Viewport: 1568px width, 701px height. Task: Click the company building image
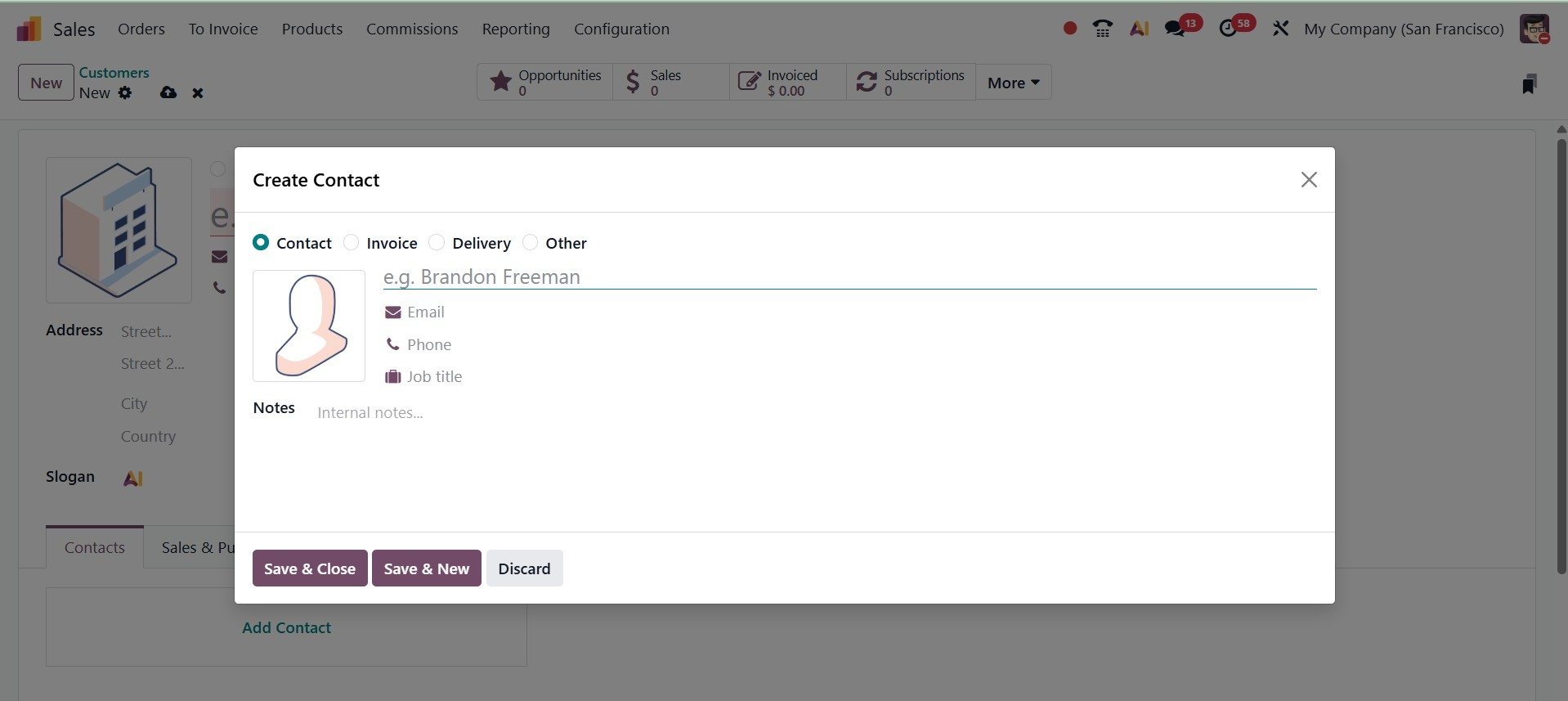pos(119,231)
